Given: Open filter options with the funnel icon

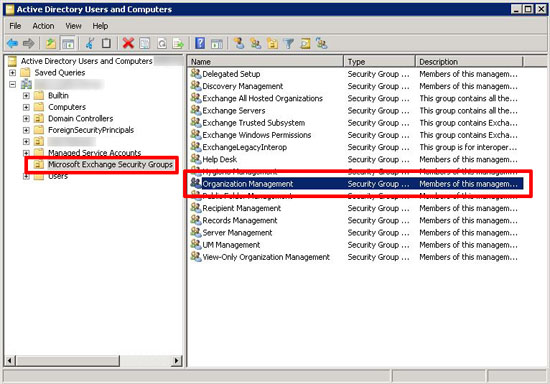Looking at the screenshot, I should [289, 43].
